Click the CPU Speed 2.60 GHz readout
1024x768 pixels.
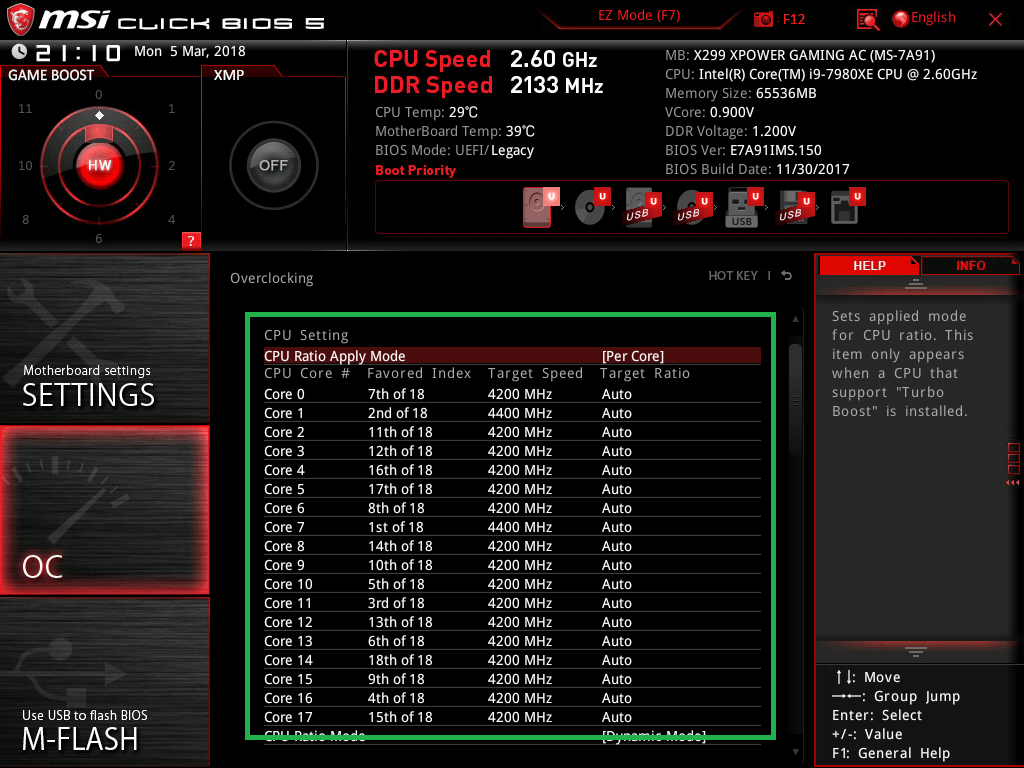coord(485,59)
